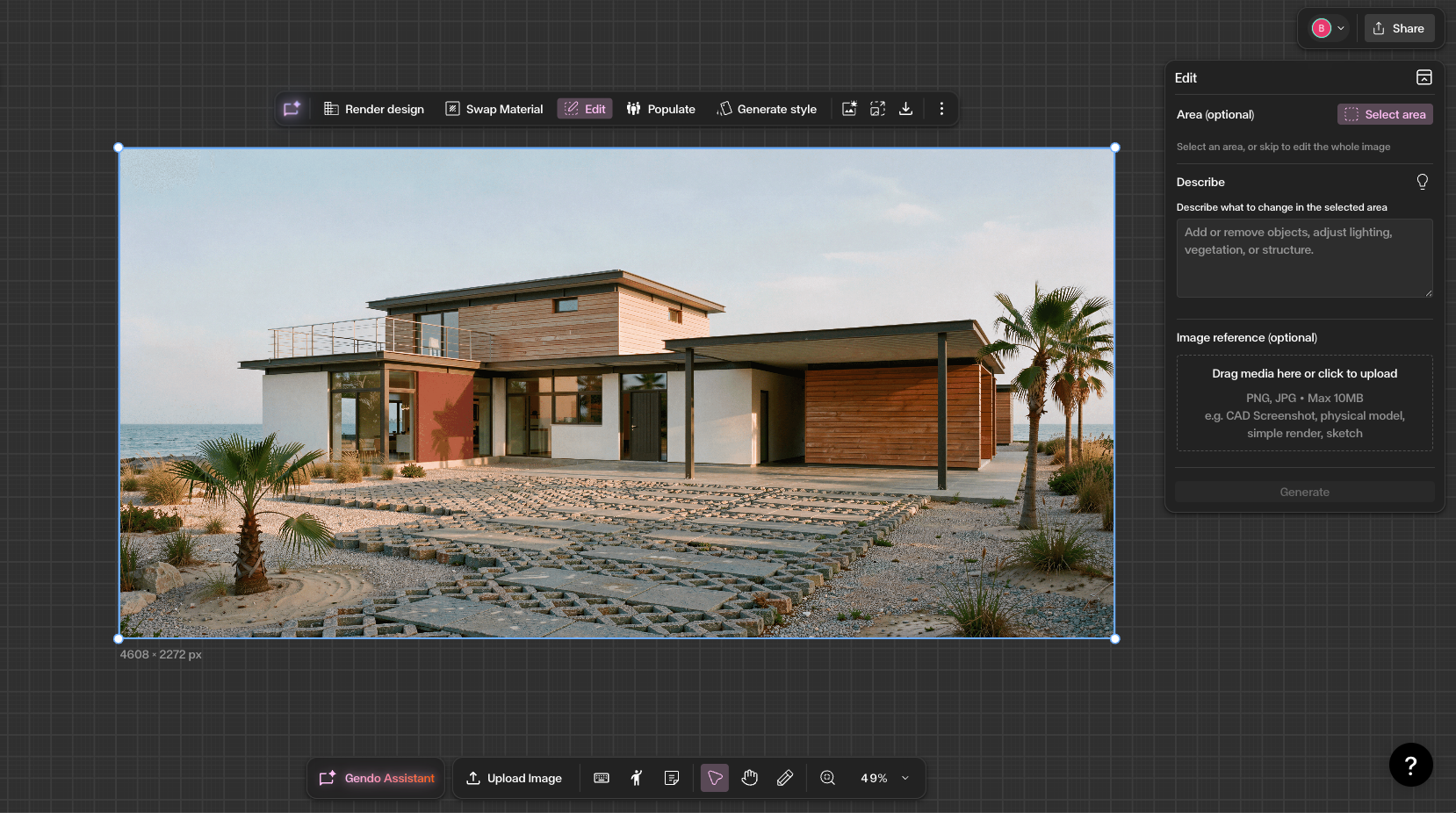
Task: Open the AI assistant sparkle chat icon in image toolbar
Action: pos(292,109)
